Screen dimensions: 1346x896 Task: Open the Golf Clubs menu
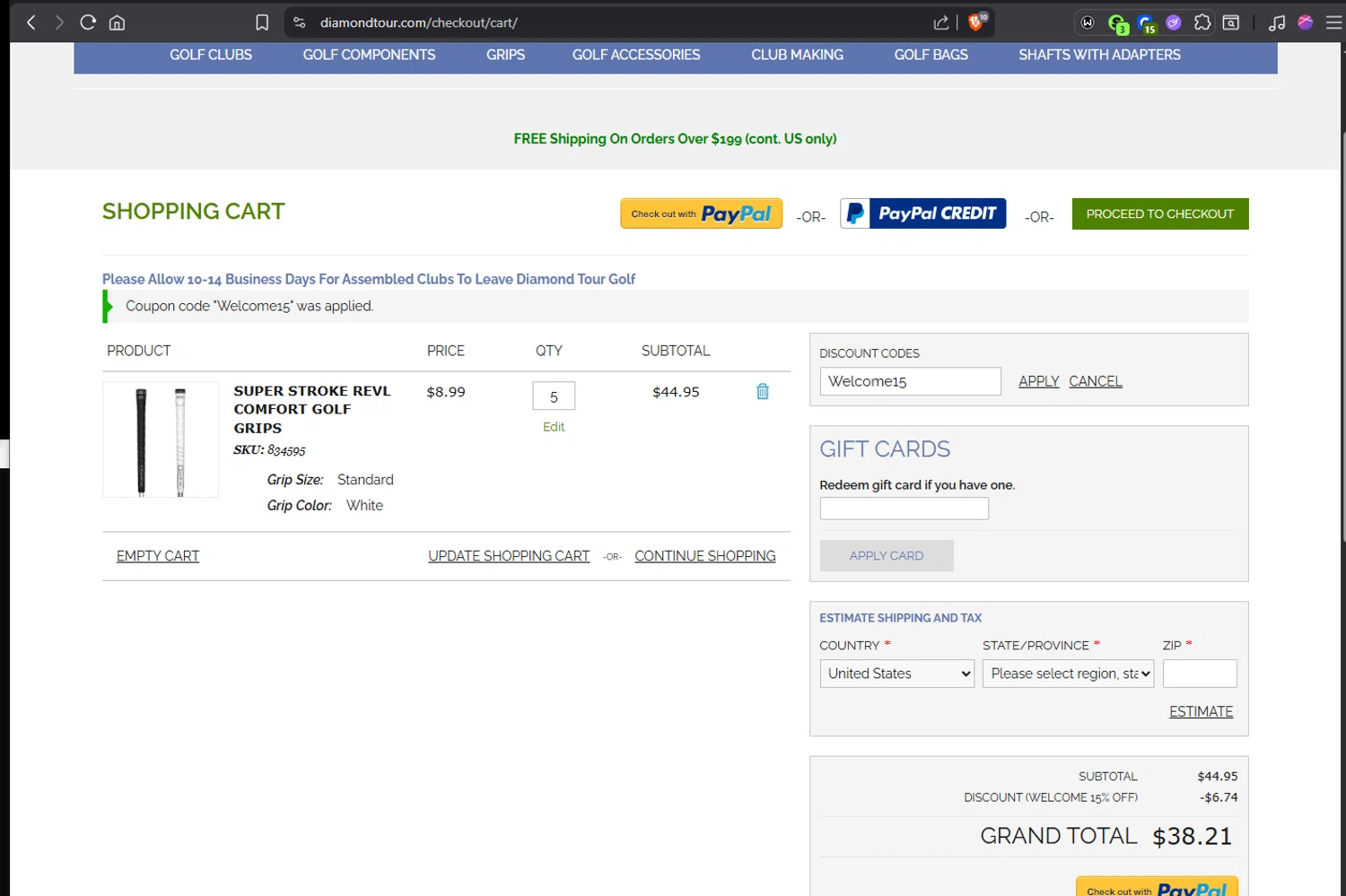tap(211, 55)
